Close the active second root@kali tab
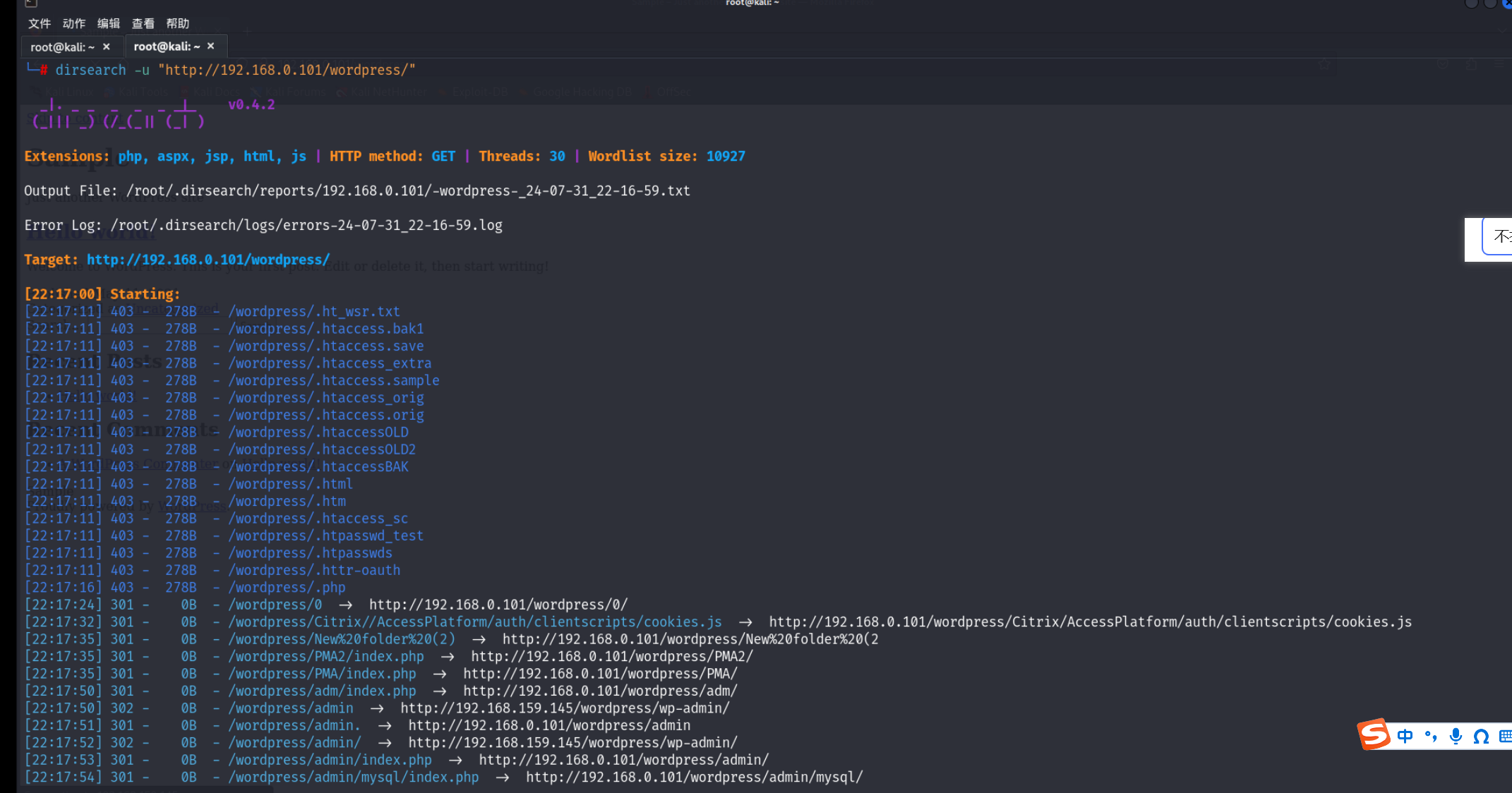Image resolution: width=1512 pixels, height=793 pixels. coord(210,46)
